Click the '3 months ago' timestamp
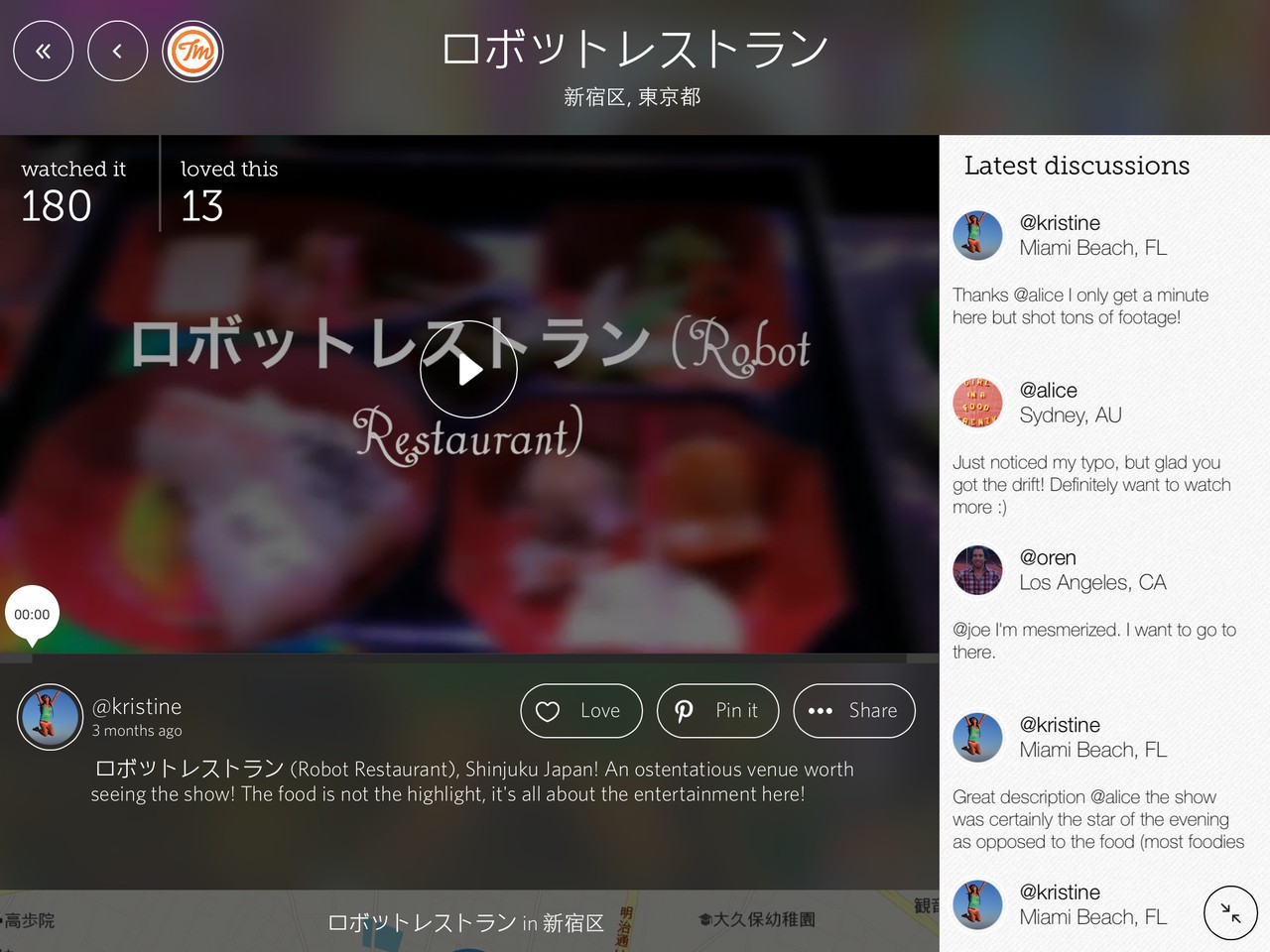This screenshot has height=952, width=1270. pos(137,731)
